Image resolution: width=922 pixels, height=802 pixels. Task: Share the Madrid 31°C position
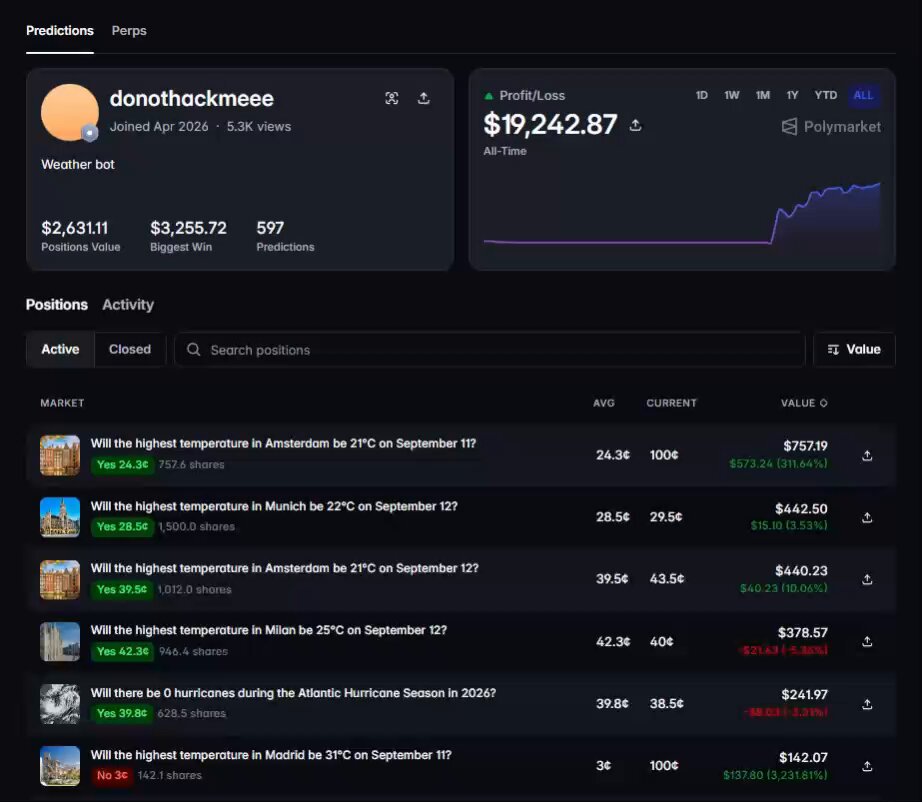click(x=867, y=766)
